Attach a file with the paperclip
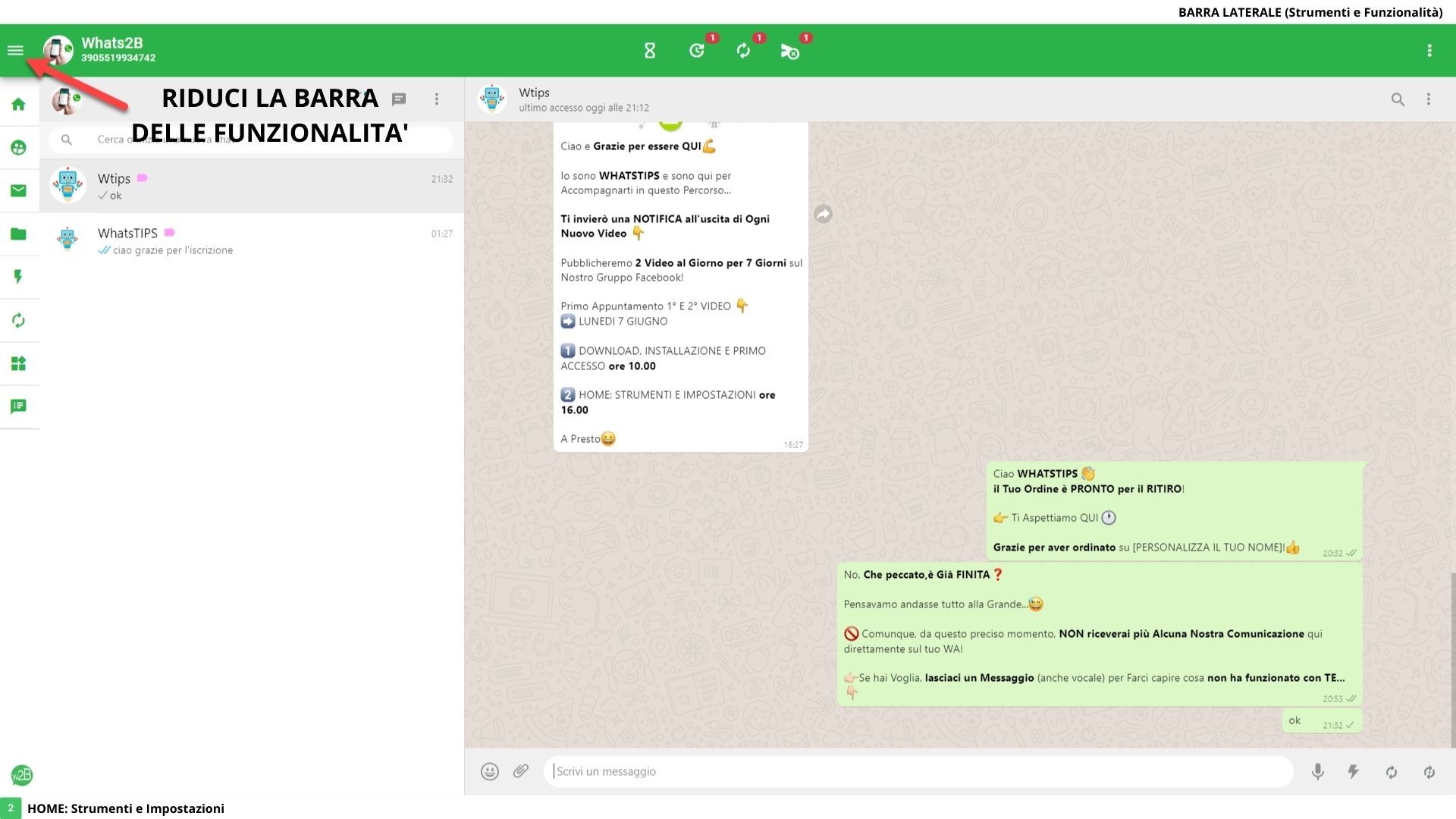Viewport: 1456px width, 819px height. [x=521, y=772]
